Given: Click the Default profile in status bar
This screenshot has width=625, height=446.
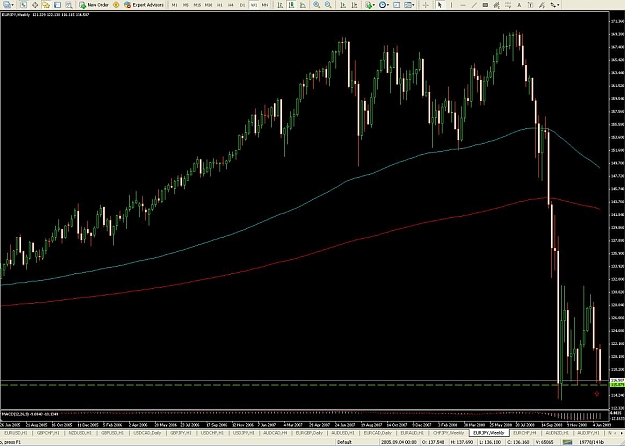Looking at the screenshot, I should click(344, 442).
